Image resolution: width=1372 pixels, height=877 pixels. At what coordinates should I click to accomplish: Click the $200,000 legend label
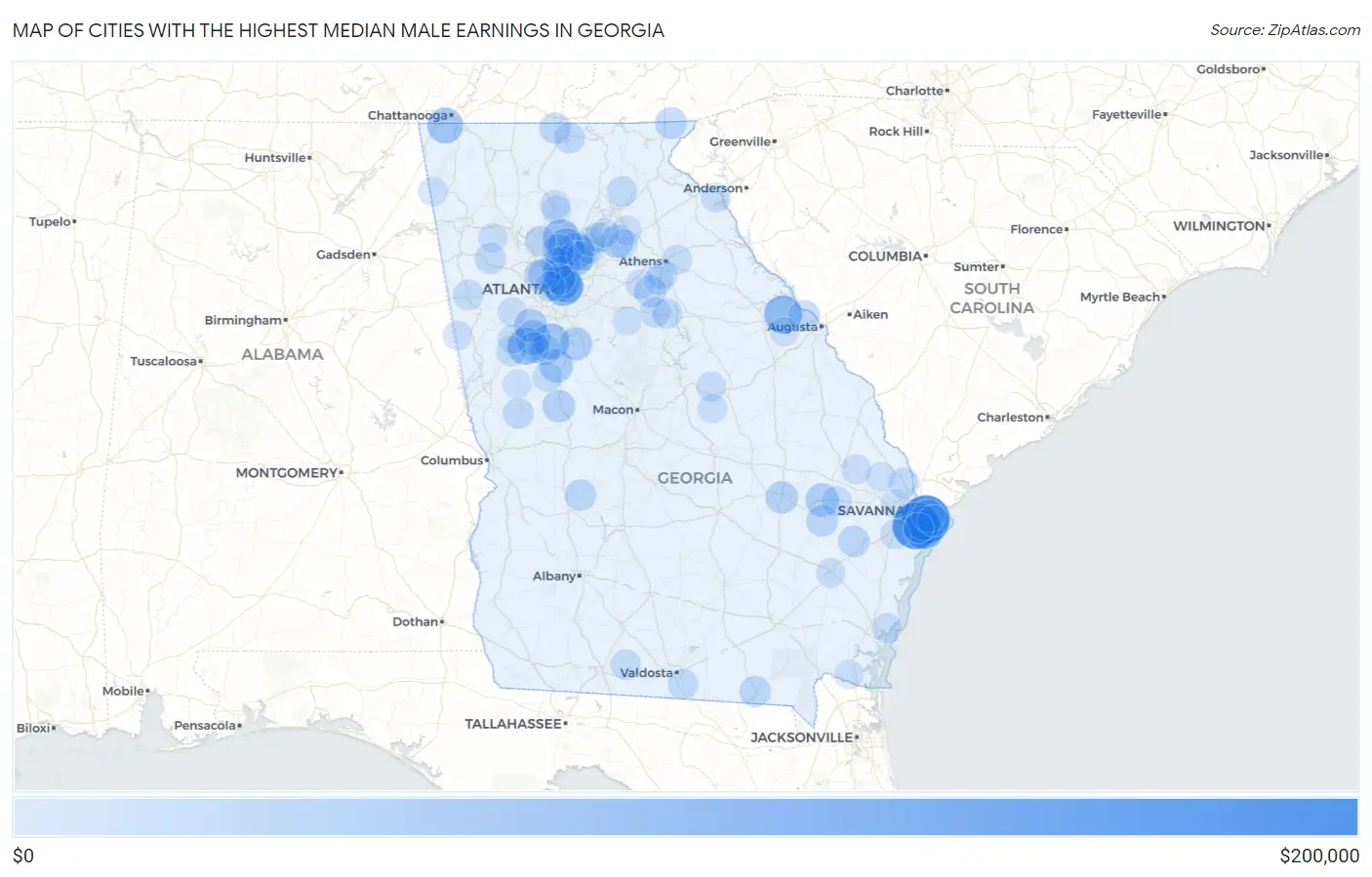[1319, 856]
